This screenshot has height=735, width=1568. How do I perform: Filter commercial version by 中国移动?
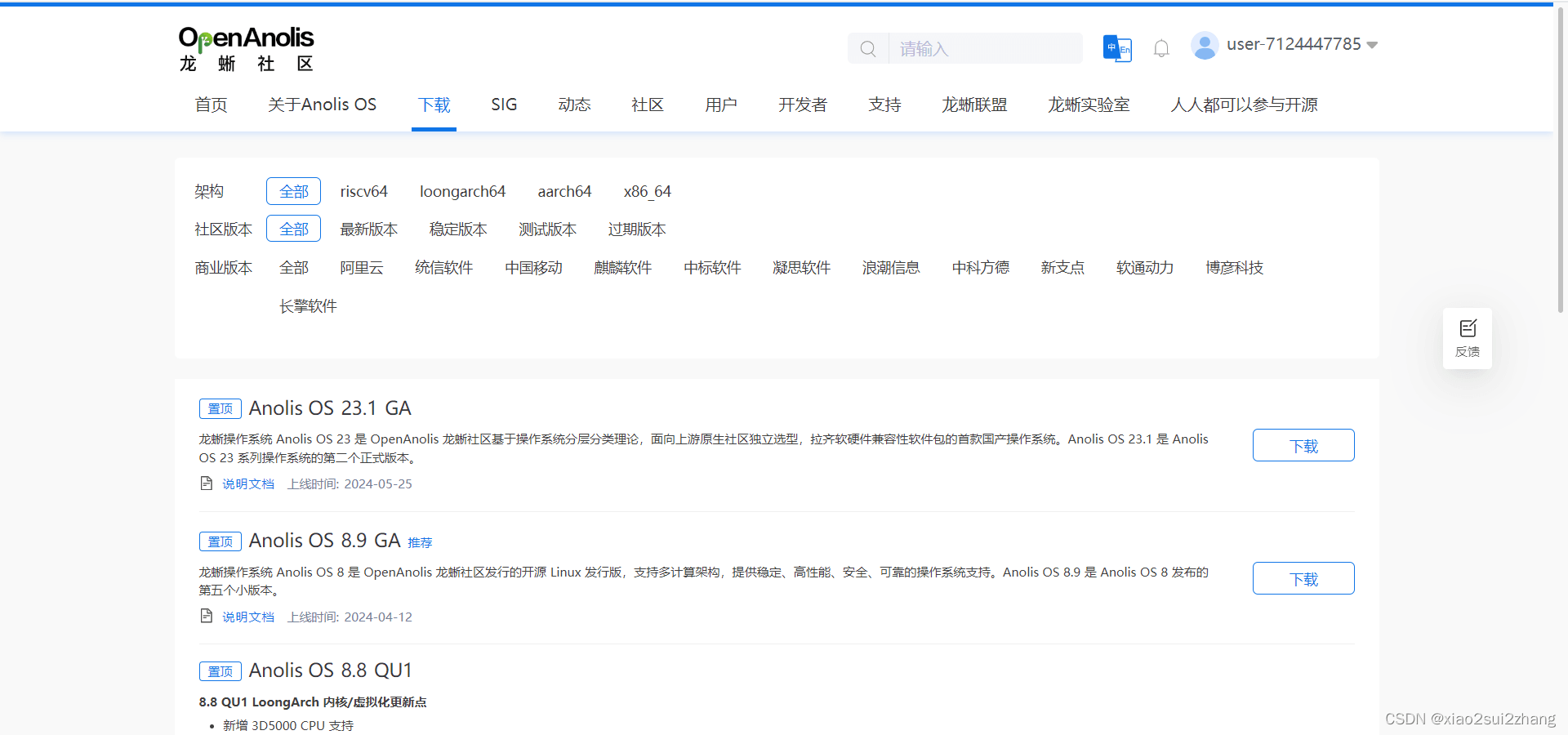[533, 268]
